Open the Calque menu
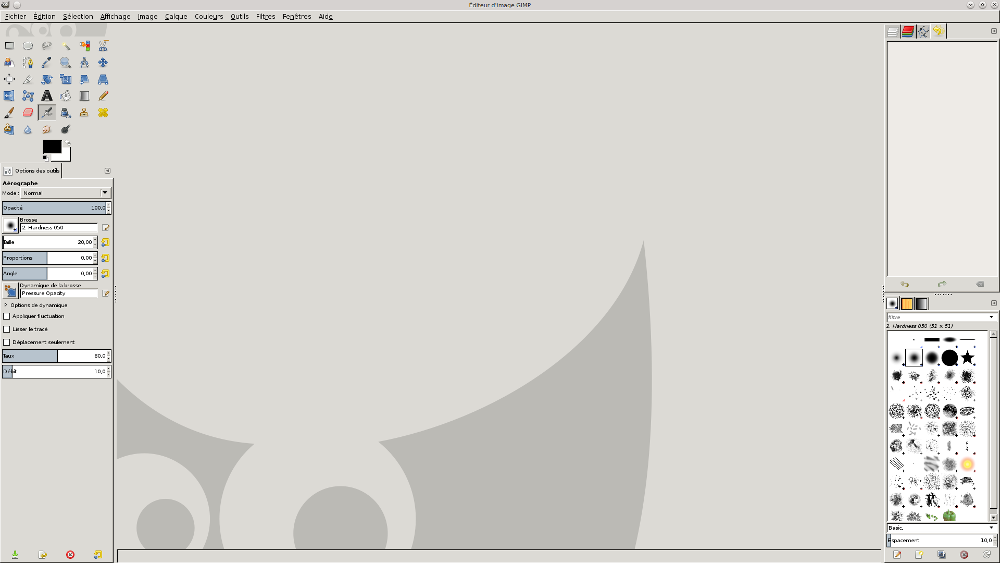This screenshot has width=1000, height=563. (175, 17)
